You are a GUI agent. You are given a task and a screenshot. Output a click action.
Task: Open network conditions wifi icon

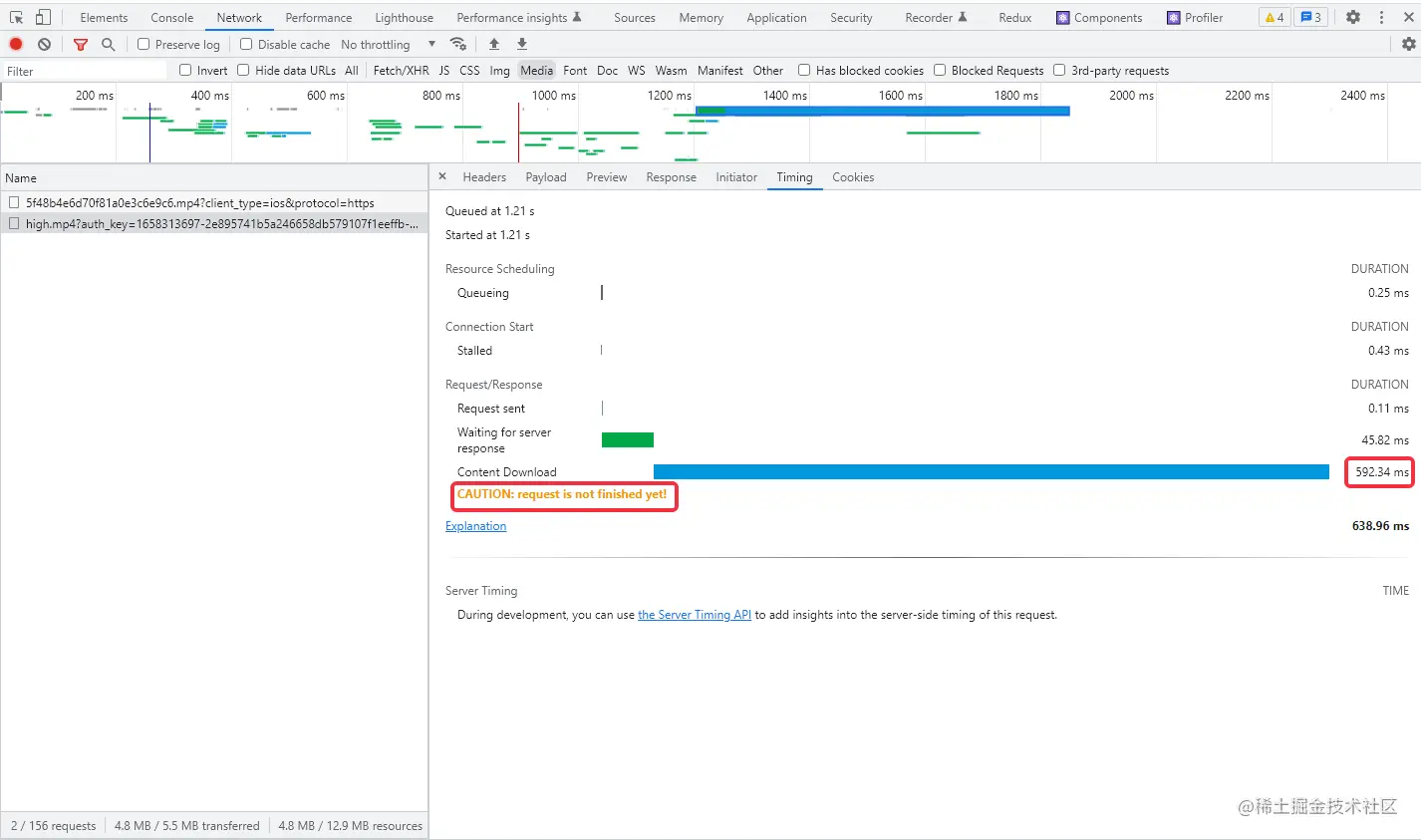458,44
